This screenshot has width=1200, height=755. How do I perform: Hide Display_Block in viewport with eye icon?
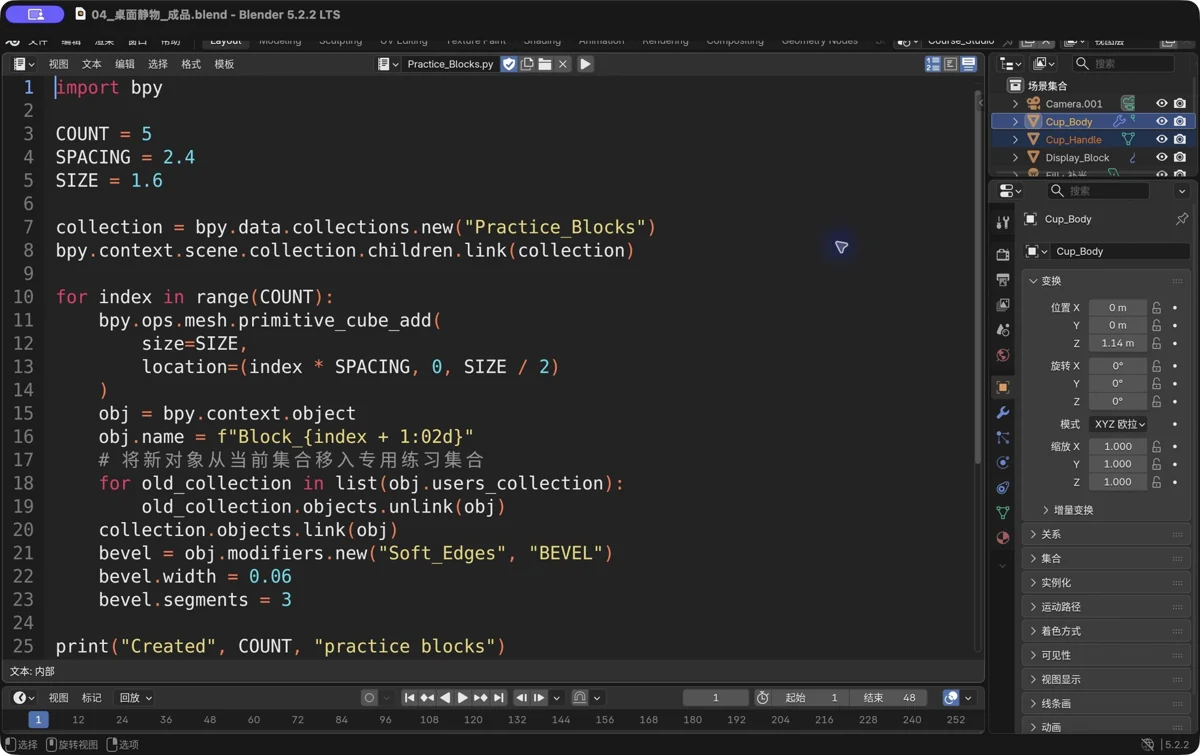pos(1162,158)
